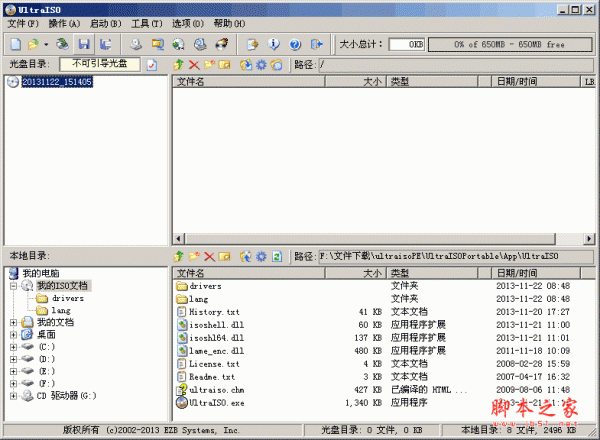
Task: Open the dropdown arrow beside the Open icon
Action: click(x=46, y=44)
